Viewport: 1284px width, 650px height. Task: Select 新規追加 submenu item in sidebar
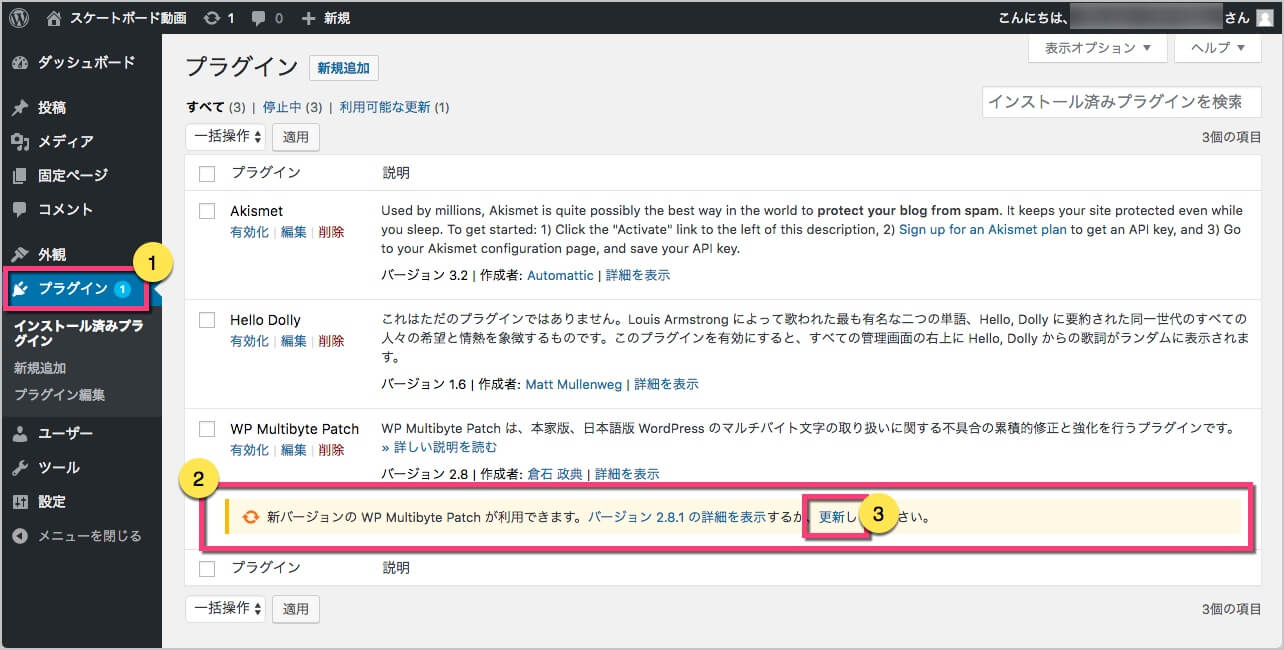coord(40,368)
